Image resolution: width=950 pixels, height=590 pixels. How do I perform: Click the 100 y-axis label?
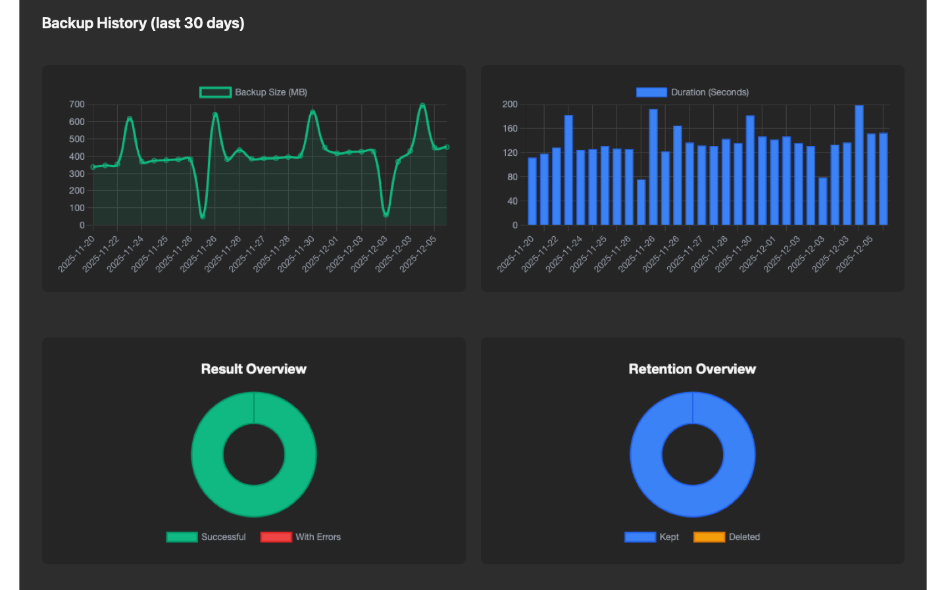(x=77, y=208)
